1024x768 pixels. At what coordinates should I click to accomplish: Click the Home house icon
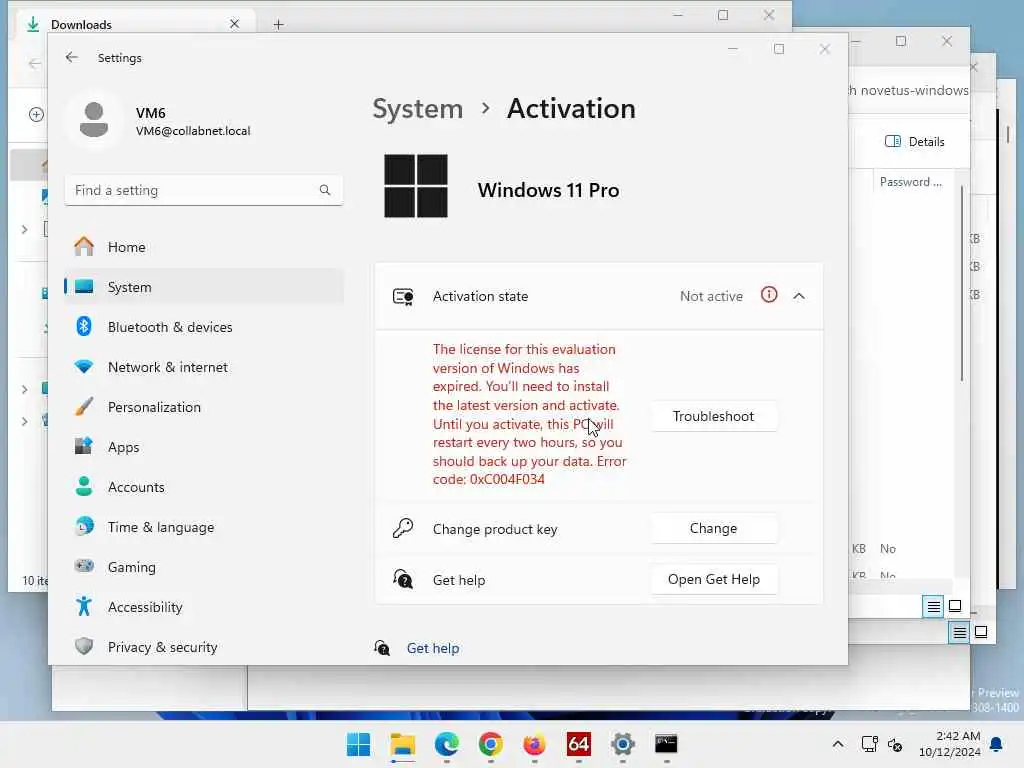point(84,246)
